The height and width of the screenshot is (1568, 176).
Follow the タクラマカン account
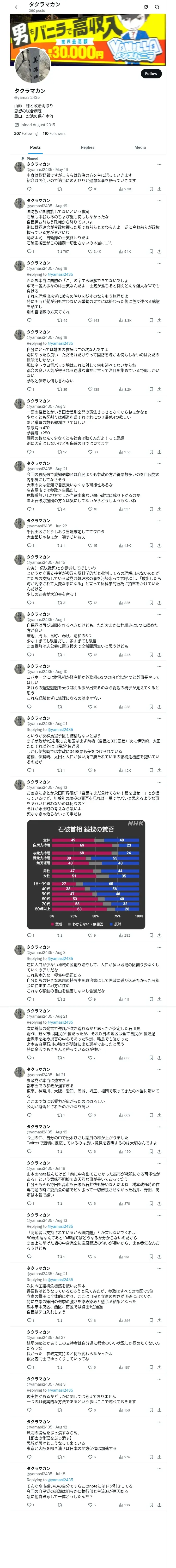tap(151, 74)
